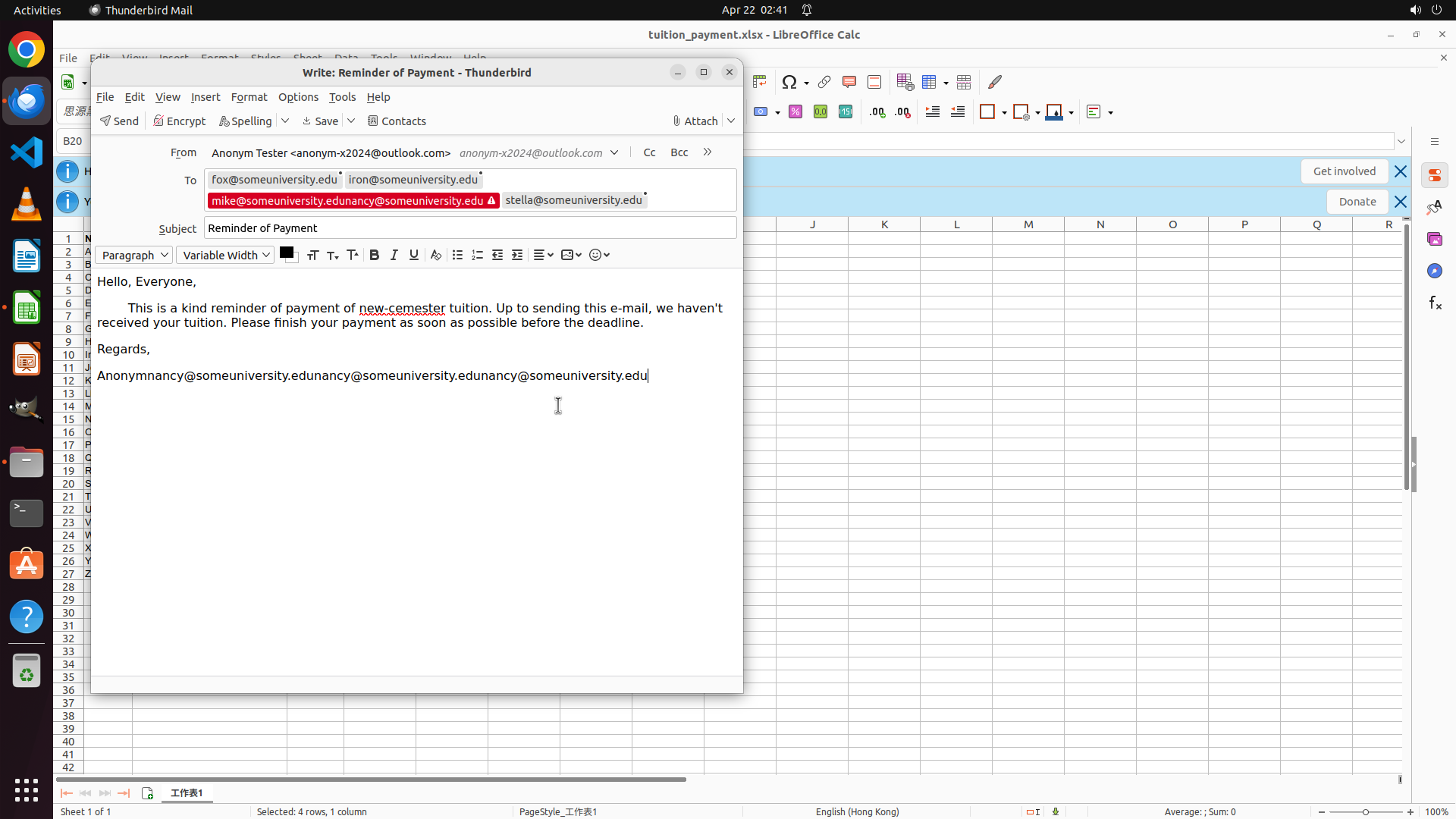The height and width of the screenshot is (819, 1456).
Task: Click the Subject input field
Action: 470,228
